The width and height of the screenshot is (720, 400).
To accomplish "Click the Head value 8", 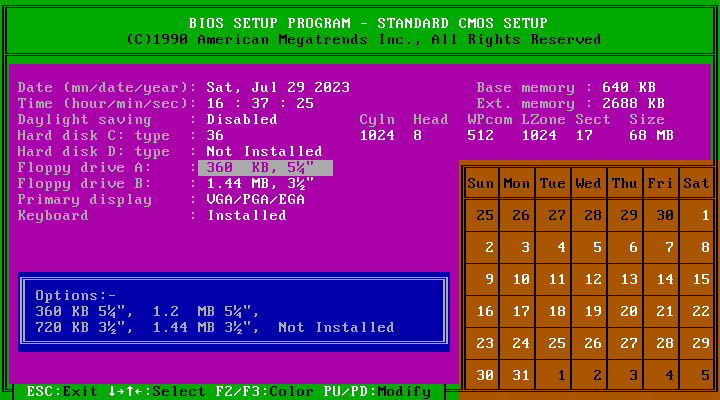I will 417,135.
